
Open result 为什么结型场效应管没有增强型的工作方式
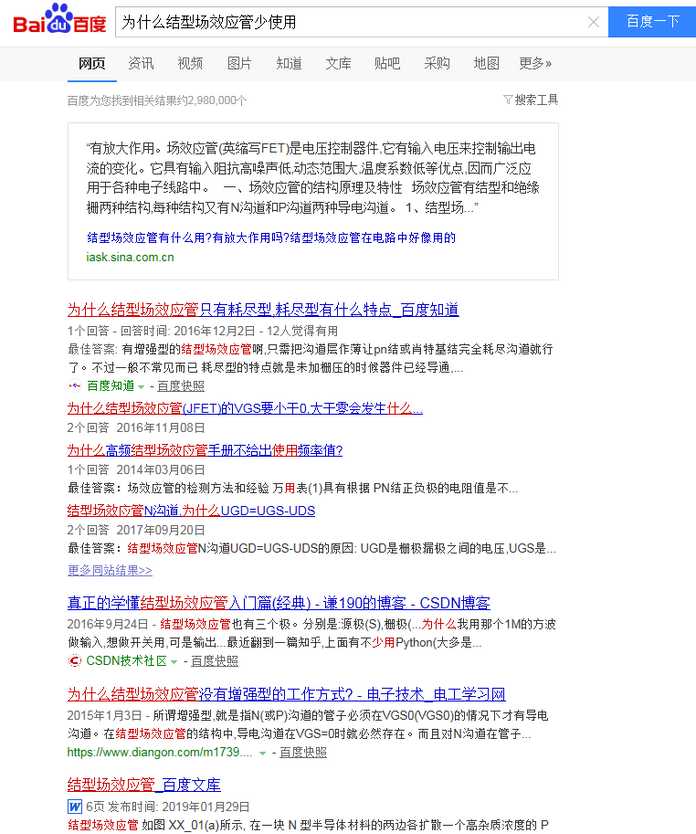pos(286,694)
